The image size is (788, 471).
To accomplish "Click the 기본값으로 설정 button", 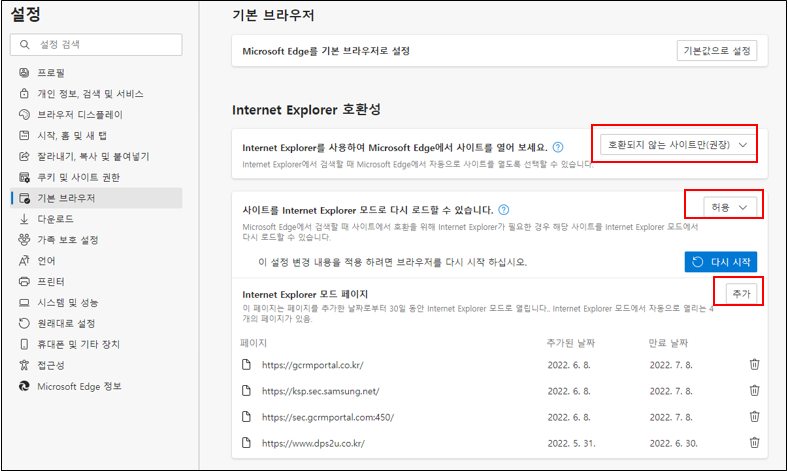I will pos(717,51).
